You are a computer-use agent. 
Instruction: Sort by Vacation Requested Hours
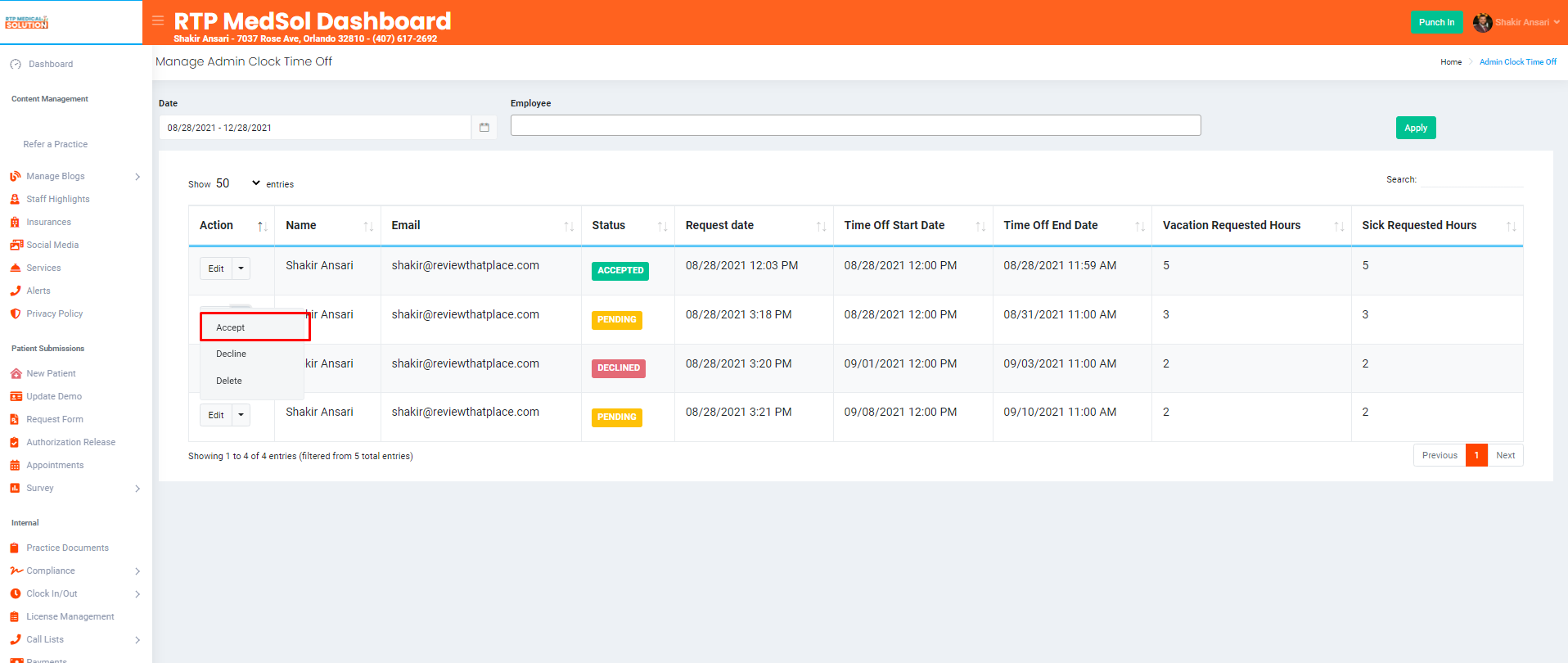1251,225
